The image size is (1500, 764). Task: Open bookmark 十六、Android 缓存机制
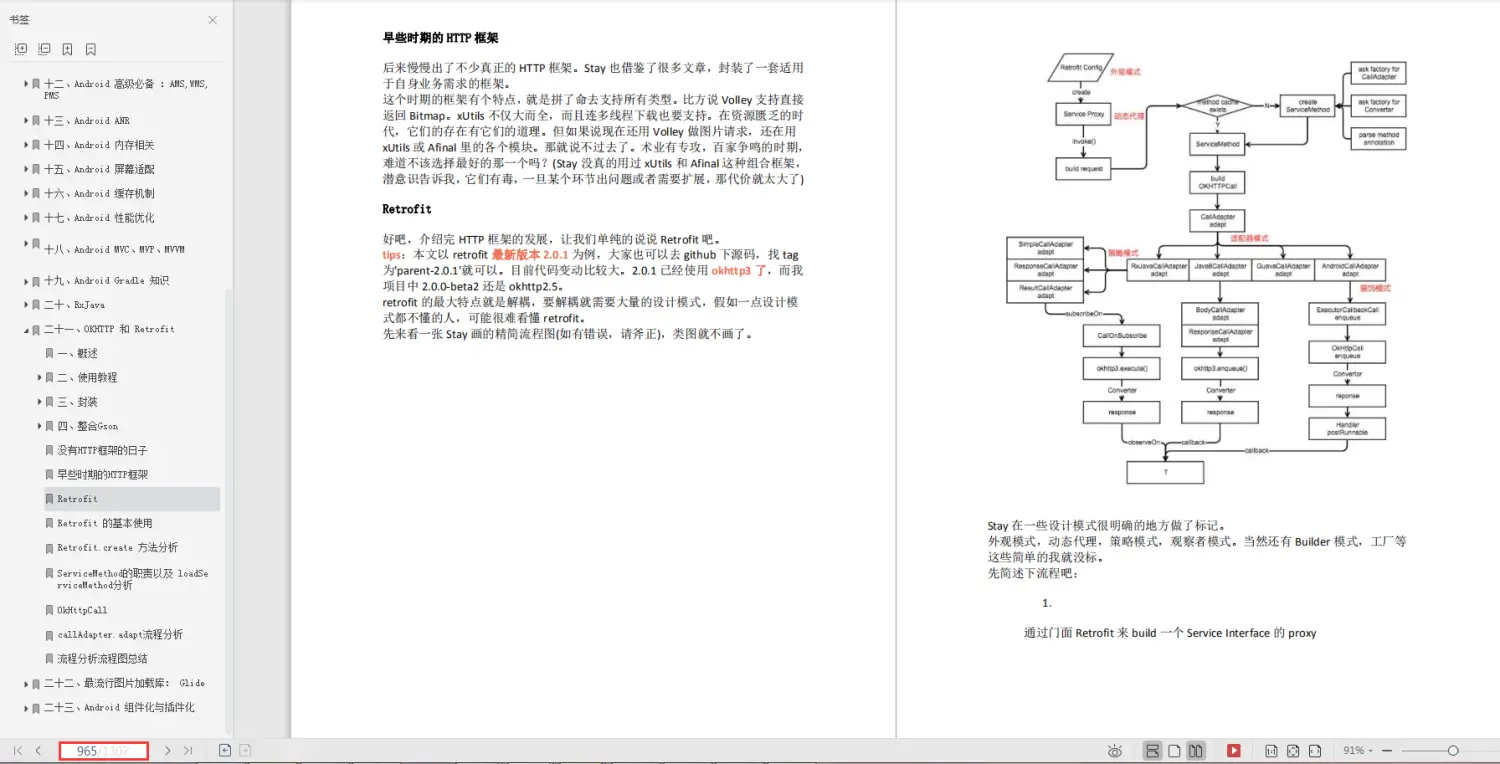point(99,193)
